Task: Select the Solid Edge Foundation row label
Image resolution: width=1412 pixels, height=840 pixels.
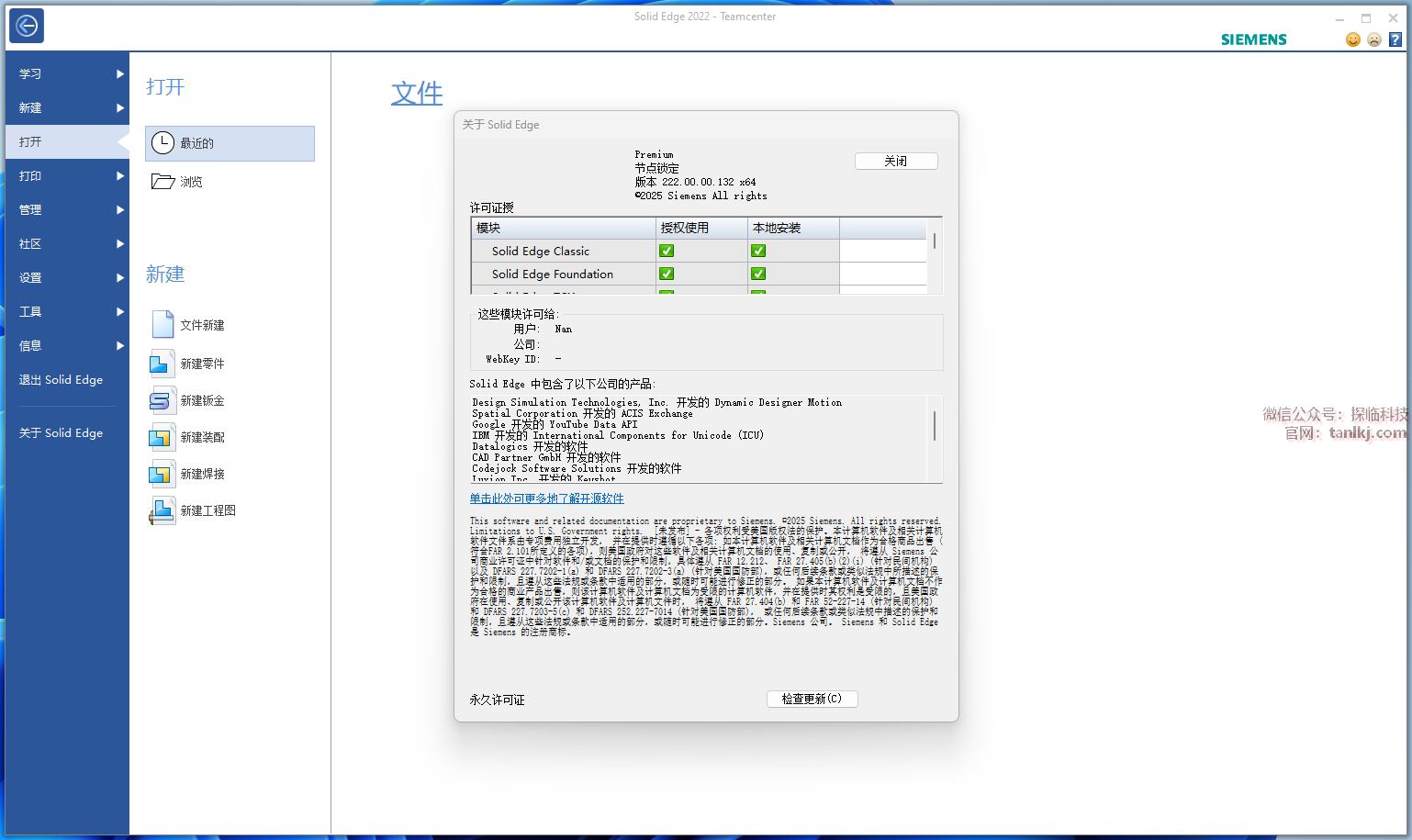Action: point(553,274)
